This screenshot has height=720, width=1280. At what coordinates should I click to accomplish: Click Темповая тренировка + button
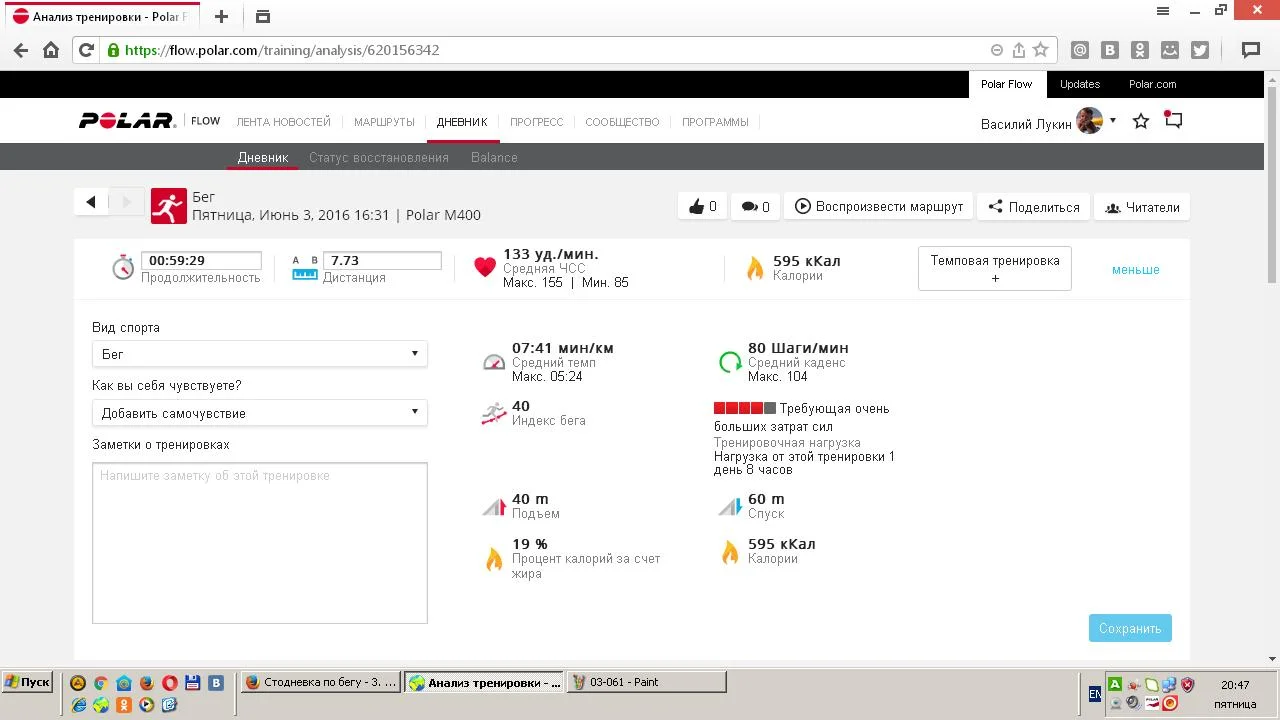click(995, 269)
